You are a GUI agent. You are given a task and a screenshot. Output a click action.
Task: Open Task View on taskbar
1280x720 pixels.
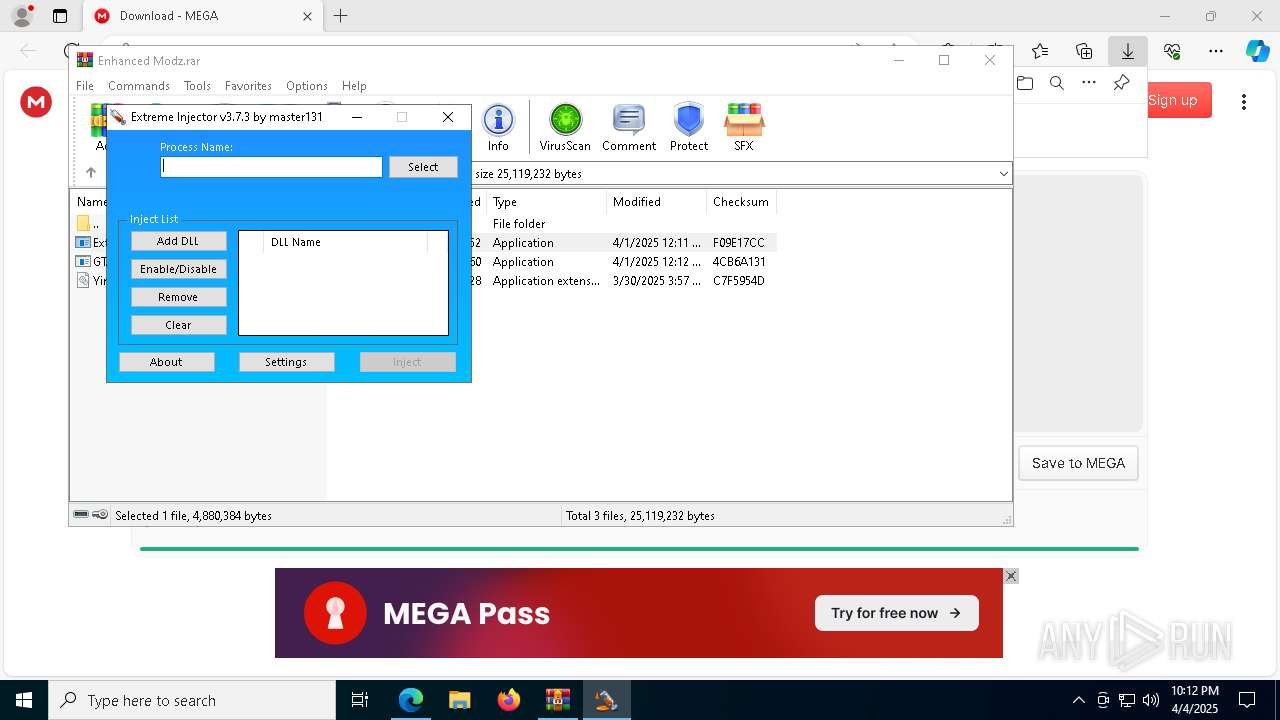pos(360,700)
